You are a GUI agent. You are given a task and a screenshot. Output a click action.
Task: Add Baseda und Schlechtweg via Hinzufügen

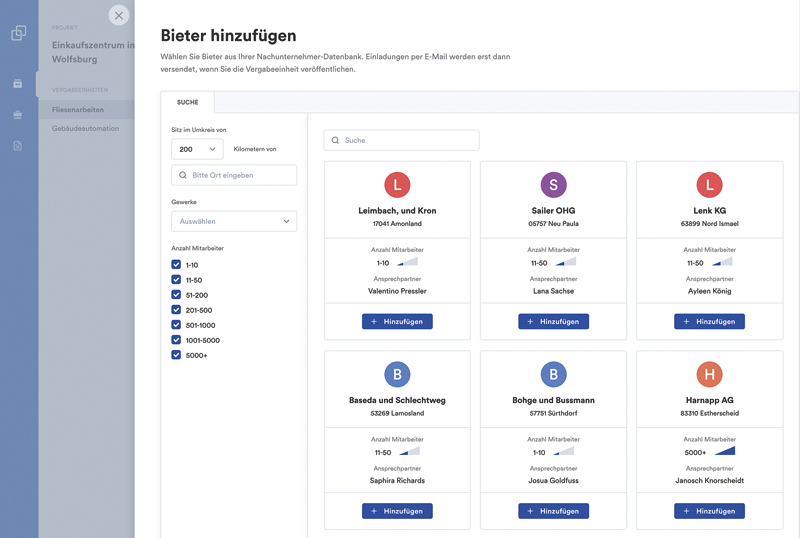[x=397, y=511]
